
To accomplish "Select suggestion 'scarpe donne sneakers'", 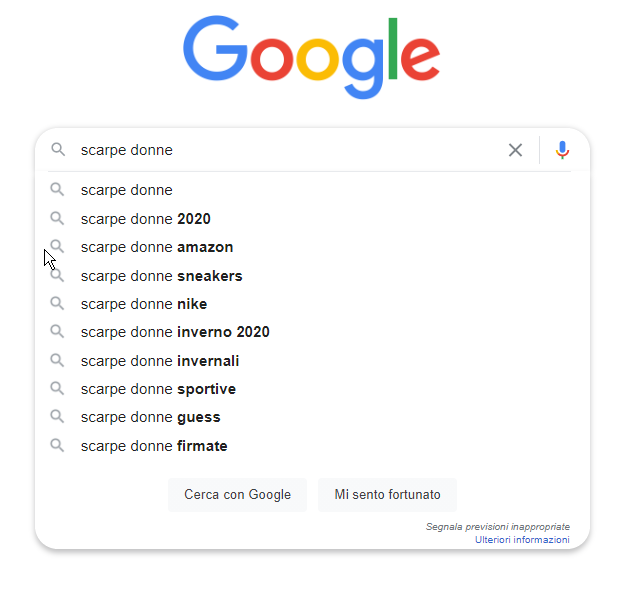I will pyautogui.click(x=312, y=276).
